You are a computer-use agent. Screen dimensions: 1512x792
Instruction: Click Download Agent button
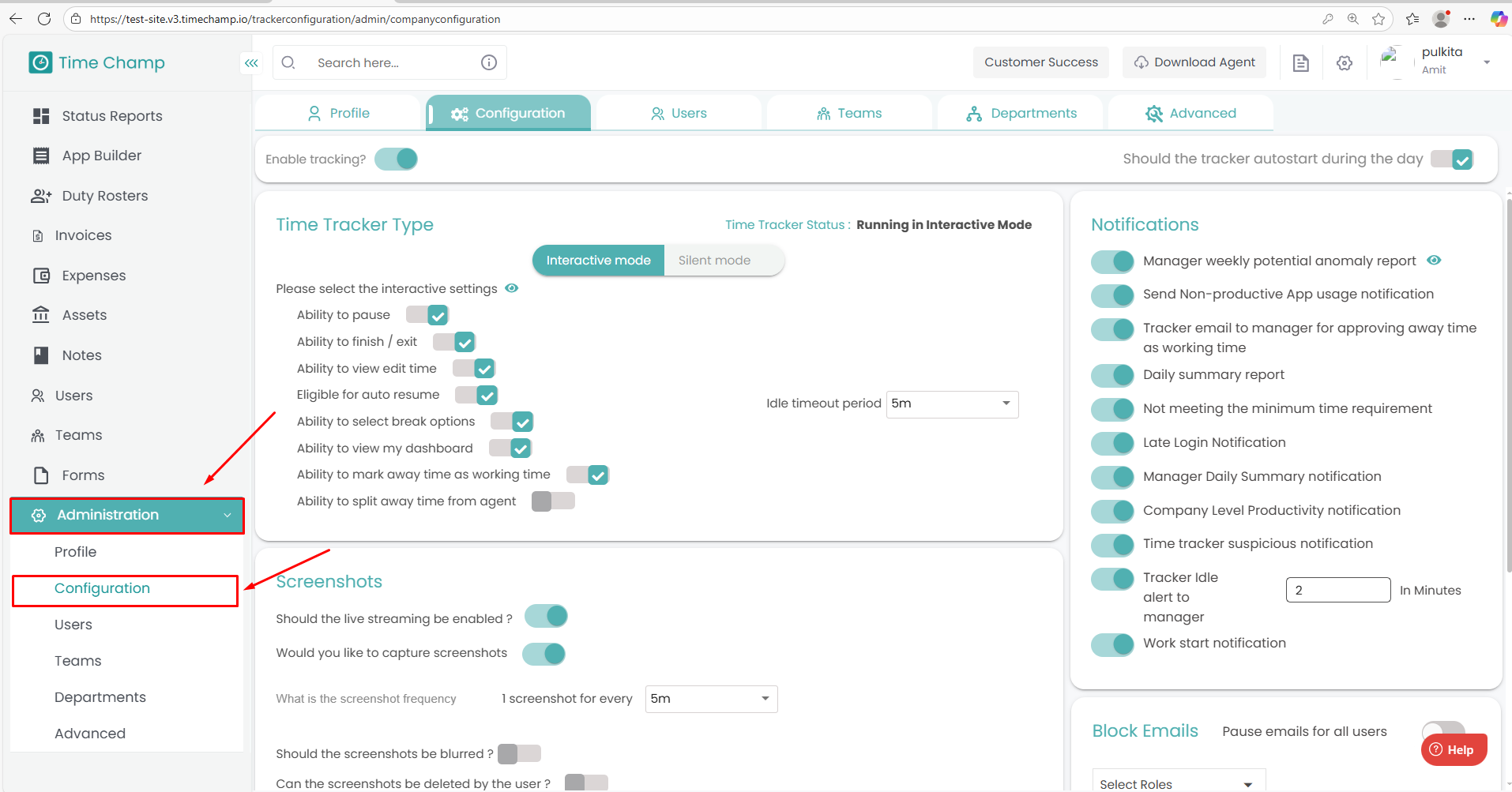tap(1194, 62)
